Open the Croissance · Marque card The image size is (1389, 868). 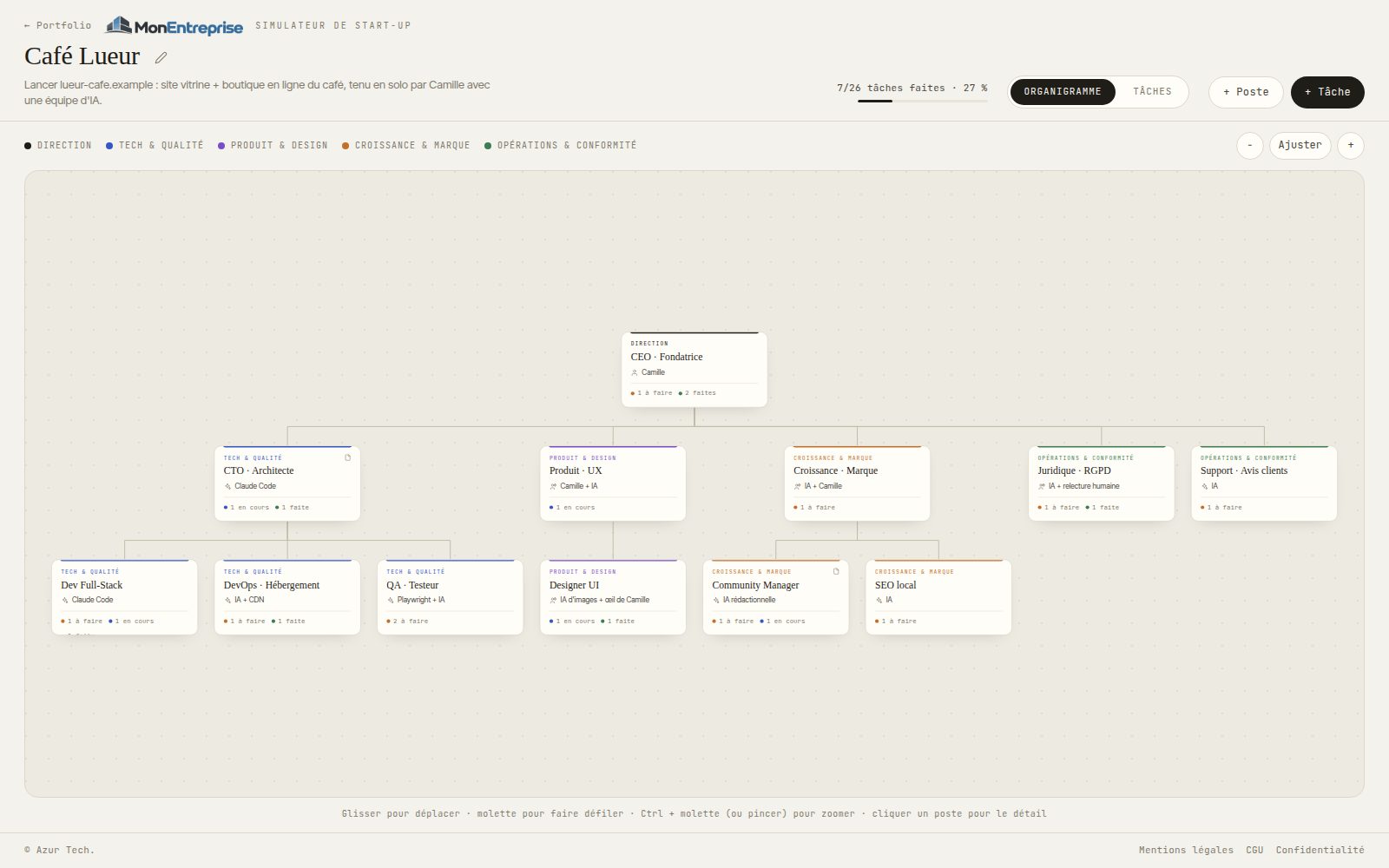pos(857,483)
